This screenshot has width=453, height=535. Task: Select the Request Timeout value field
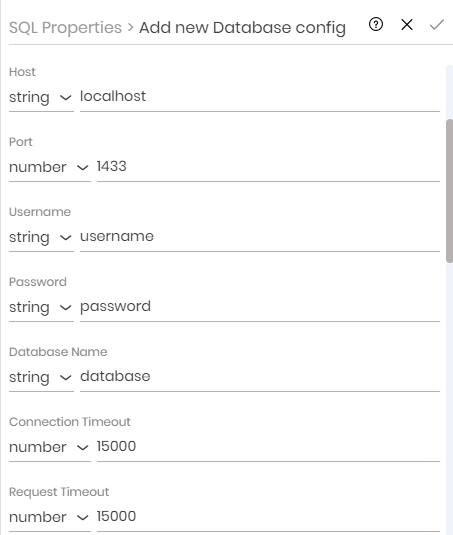[268, 517]
